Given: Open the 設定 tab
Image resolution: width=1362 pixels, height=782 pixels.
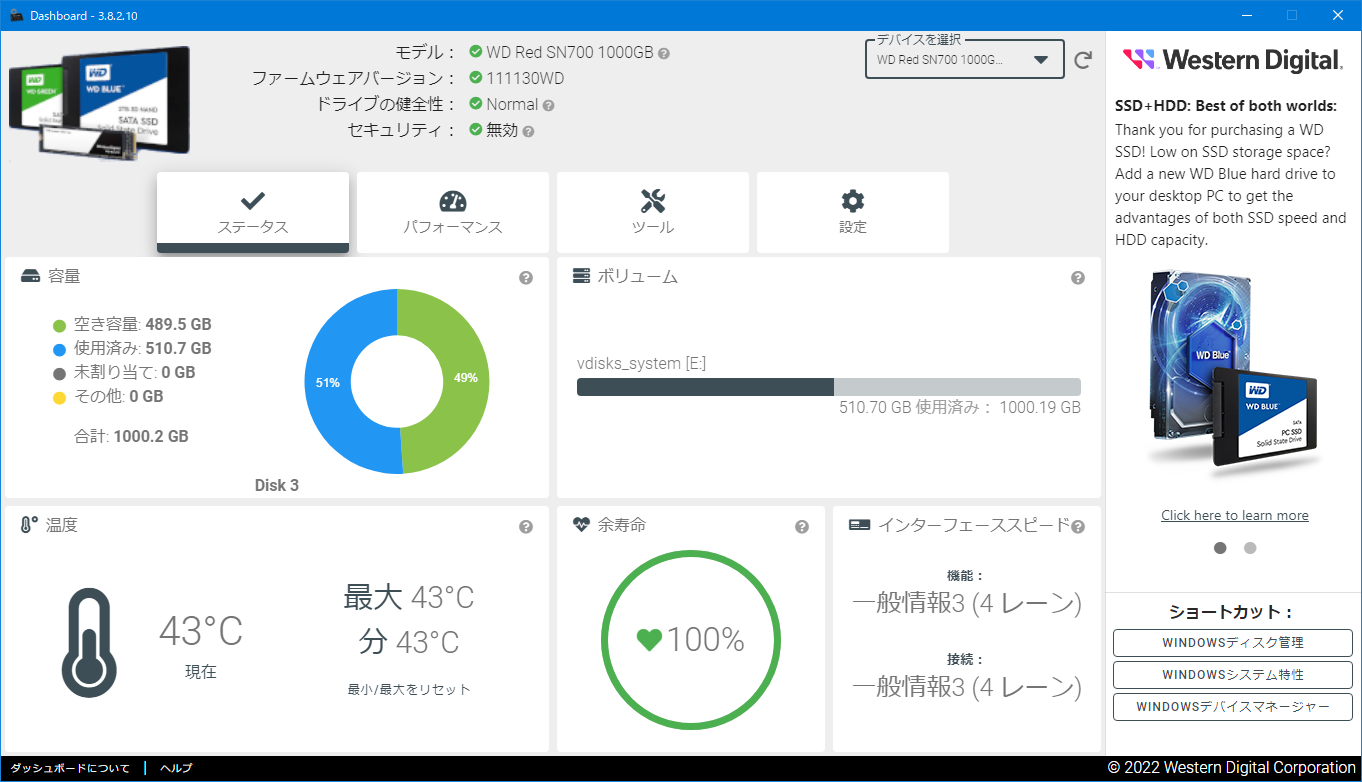Looking at the screenshot, I should click(x=853, y=212).
